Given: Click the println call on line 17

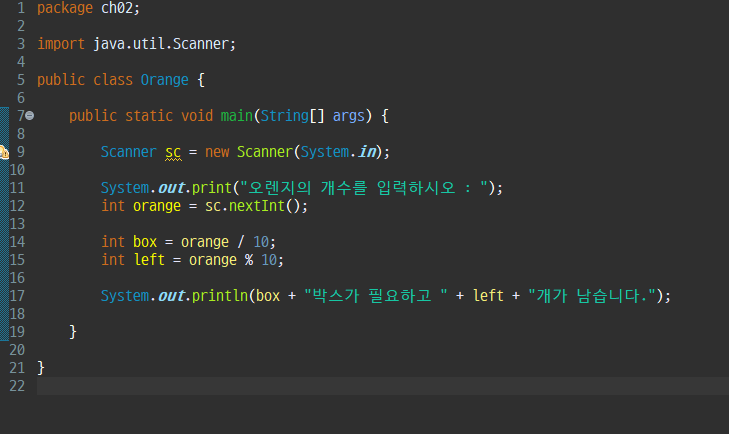Looking at the screenshot, I should click(x=219, y=296).
